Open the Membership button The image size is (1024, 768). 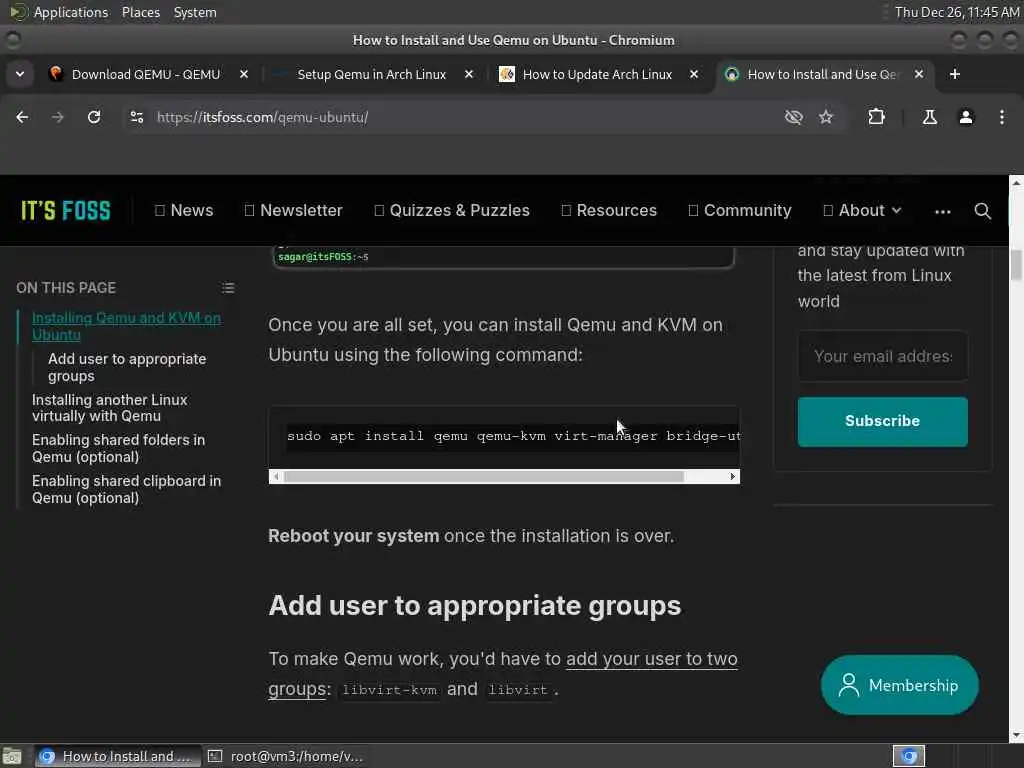pyautogui.click(x=899, y=684)
